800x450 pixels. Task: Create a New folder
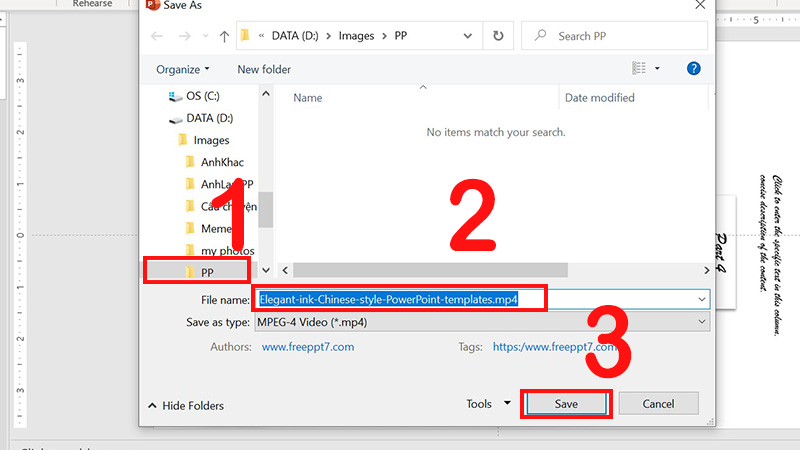click(x=264, y=69)
